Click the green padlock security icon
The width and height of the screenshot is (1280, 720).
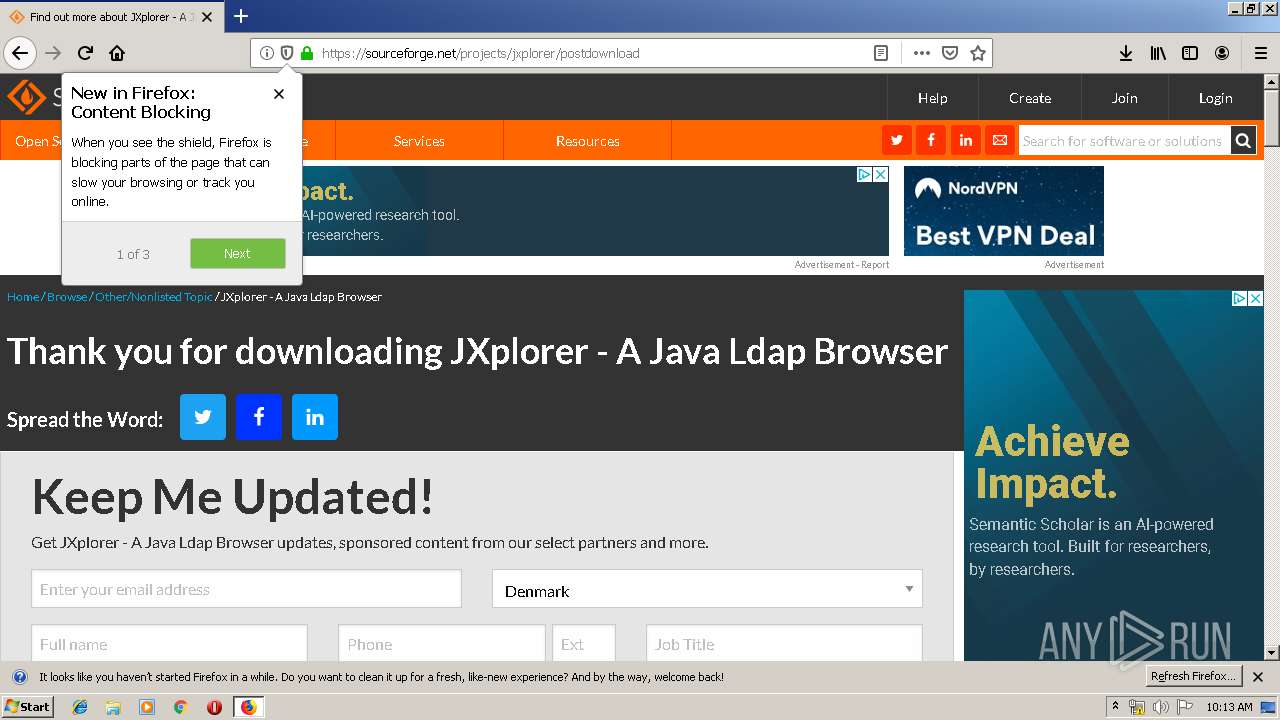(307, 53)
